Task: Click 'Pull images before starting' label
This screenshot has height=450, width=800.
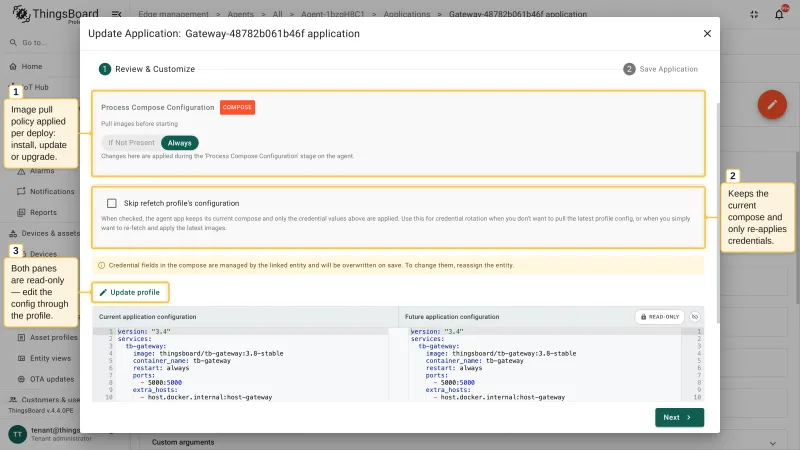Action: [139, 123]
